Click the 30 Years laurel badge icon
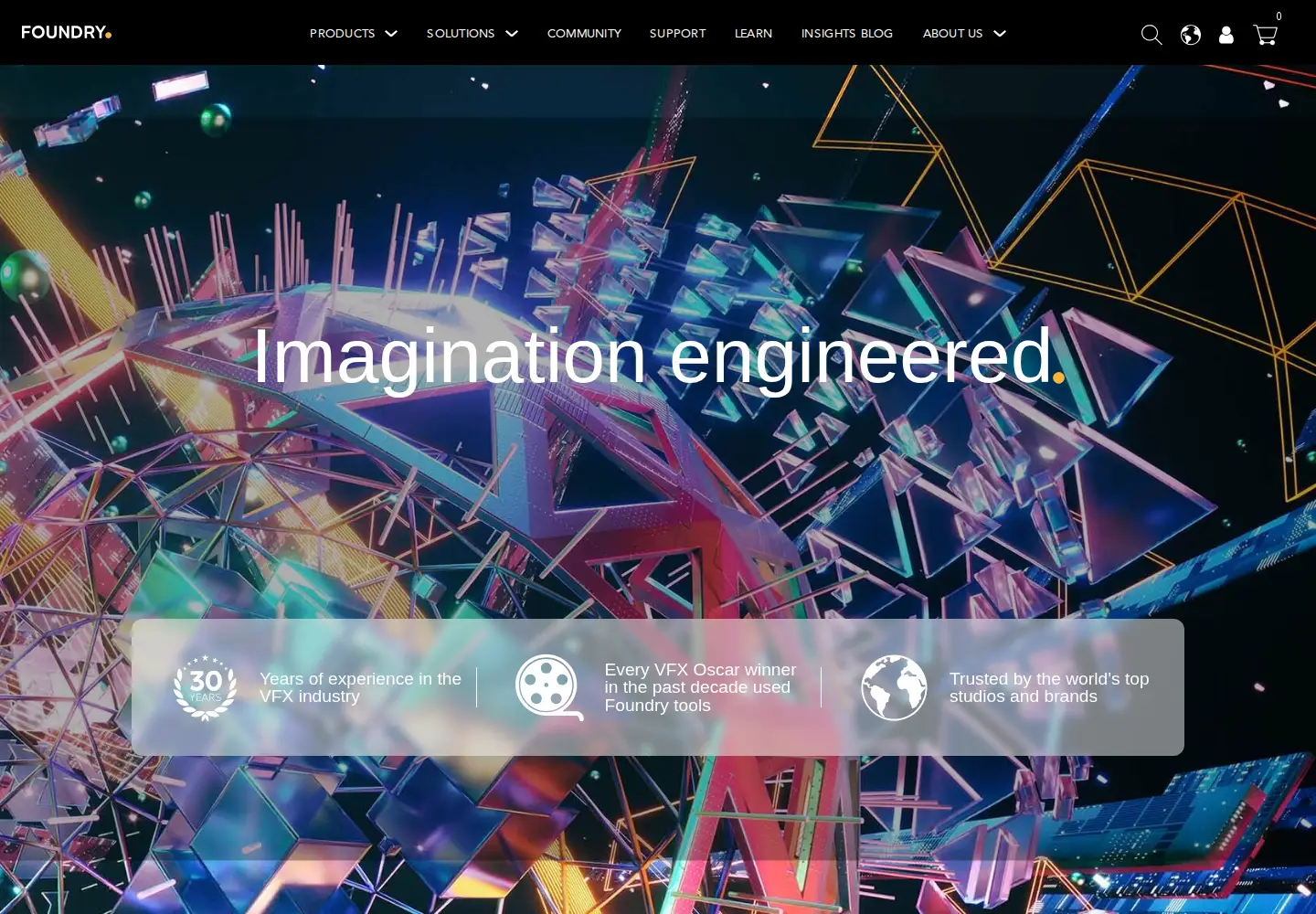The height and width of the screenshot is (914, 1316). [x=206, y=687]
